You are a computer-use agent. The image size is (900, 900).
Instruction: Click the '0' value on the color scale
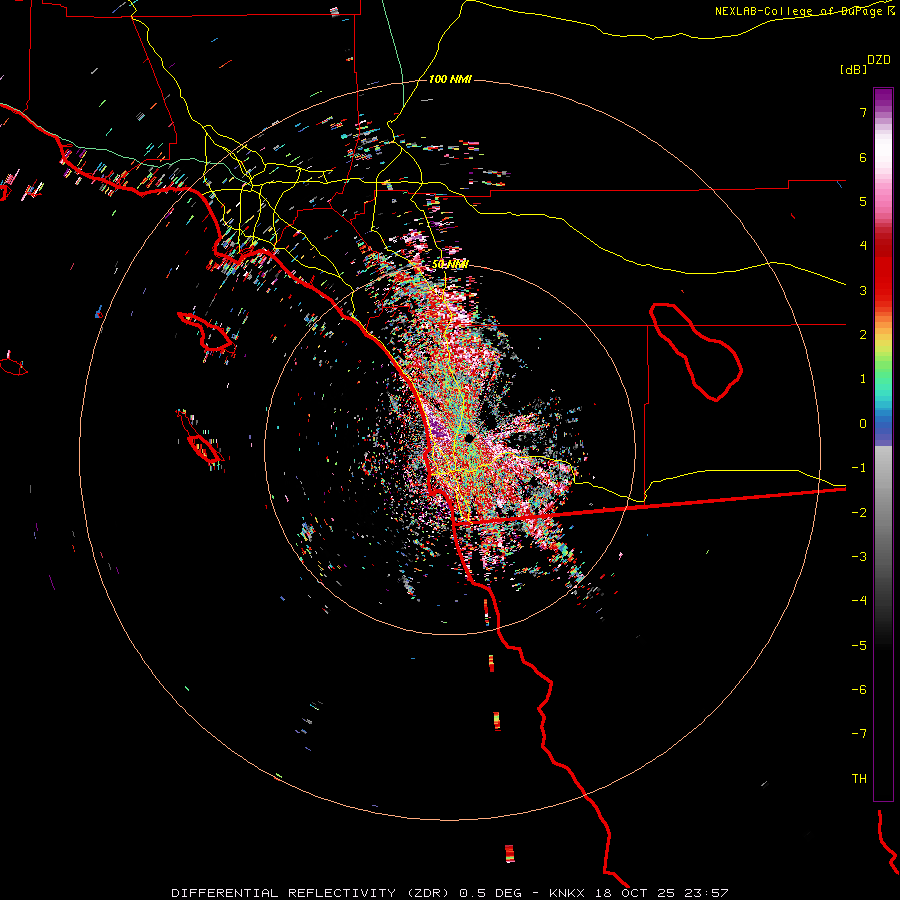pyautogui.click(x=863, y=424)
